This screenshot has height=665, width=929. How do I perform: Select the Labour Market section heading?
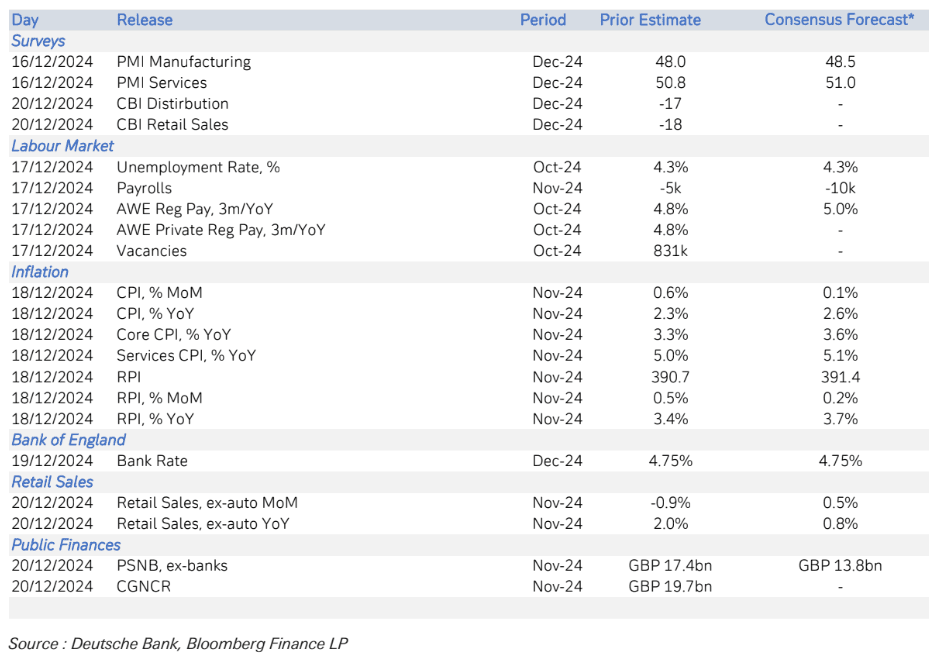coord(62,146)
